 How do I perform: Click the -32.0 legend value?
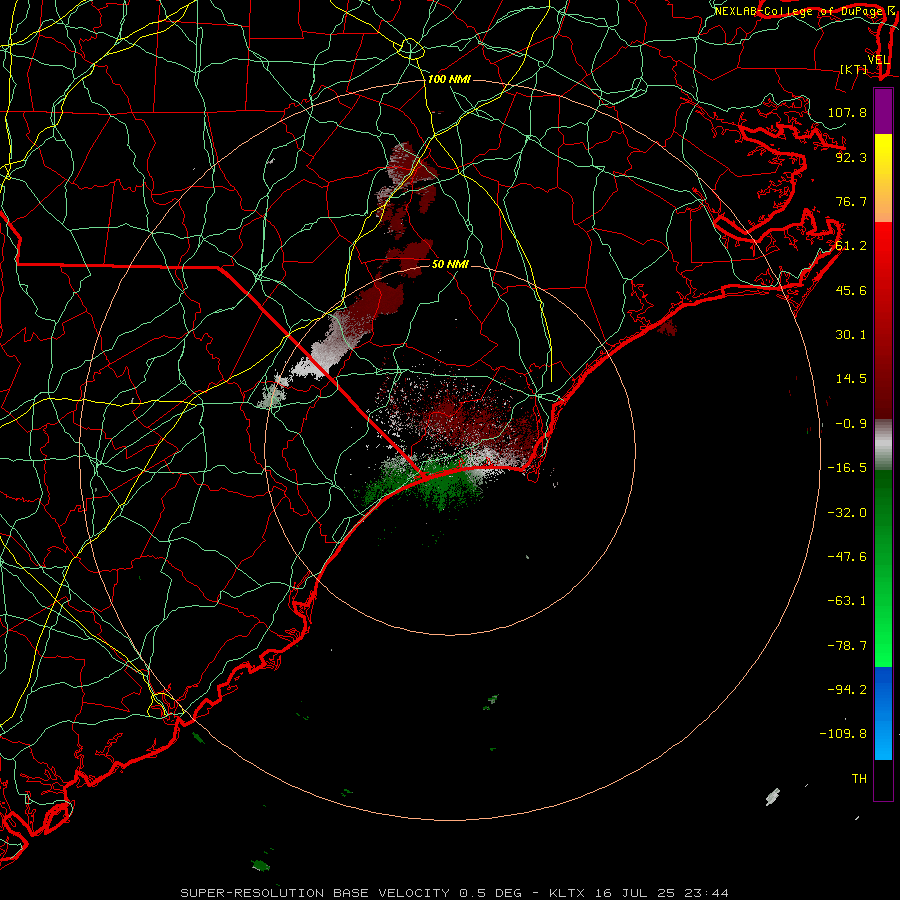coord(847,513)
